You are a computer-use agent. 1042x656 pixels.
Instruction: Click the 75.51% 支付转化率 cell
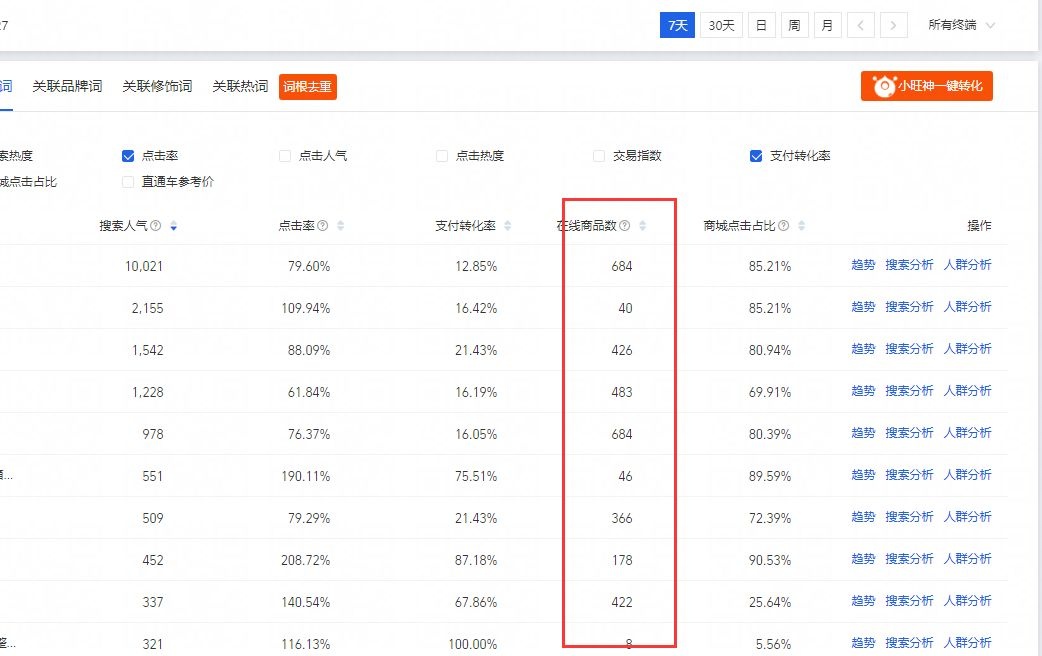[x=476, y=477]
